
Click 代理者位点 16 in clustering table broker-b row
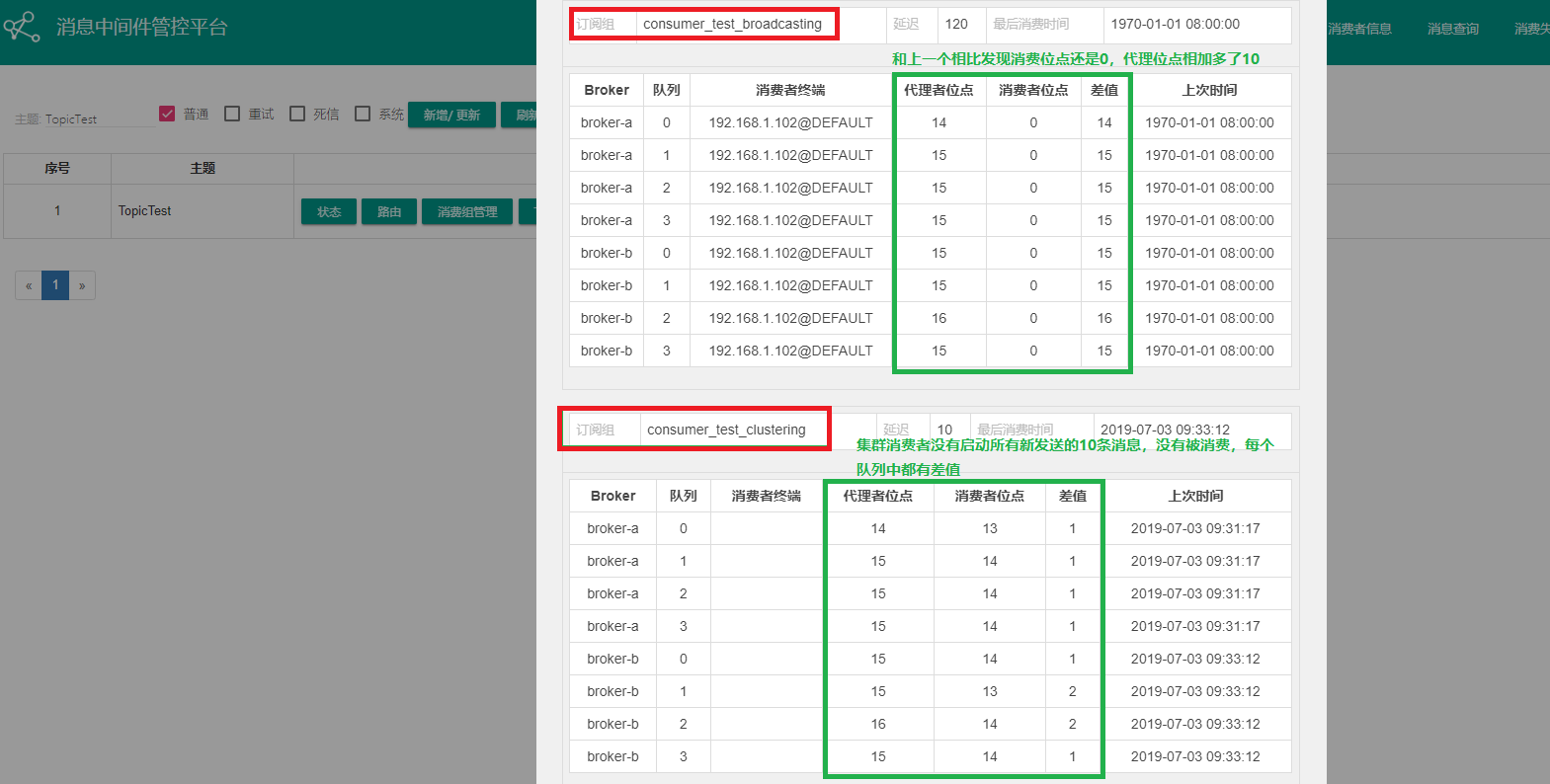pos(878,724)
